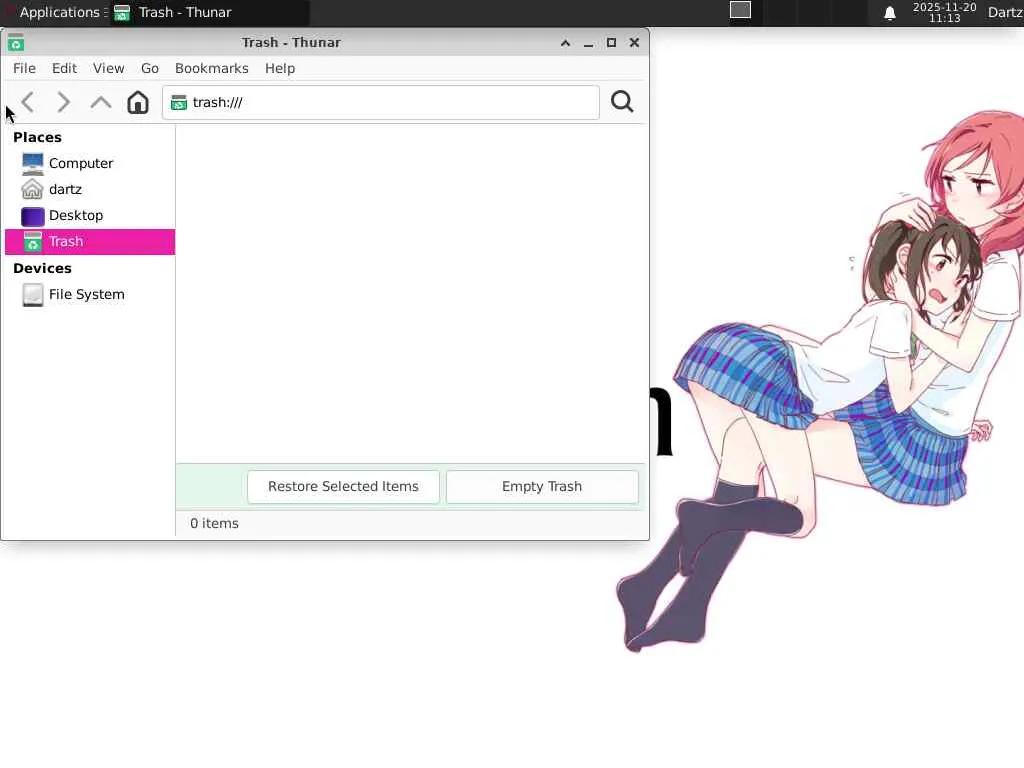This screenshot has width=1024, height=768.
Task: Open search with magnifying glass icon
Action: click(x=622, y=102)
